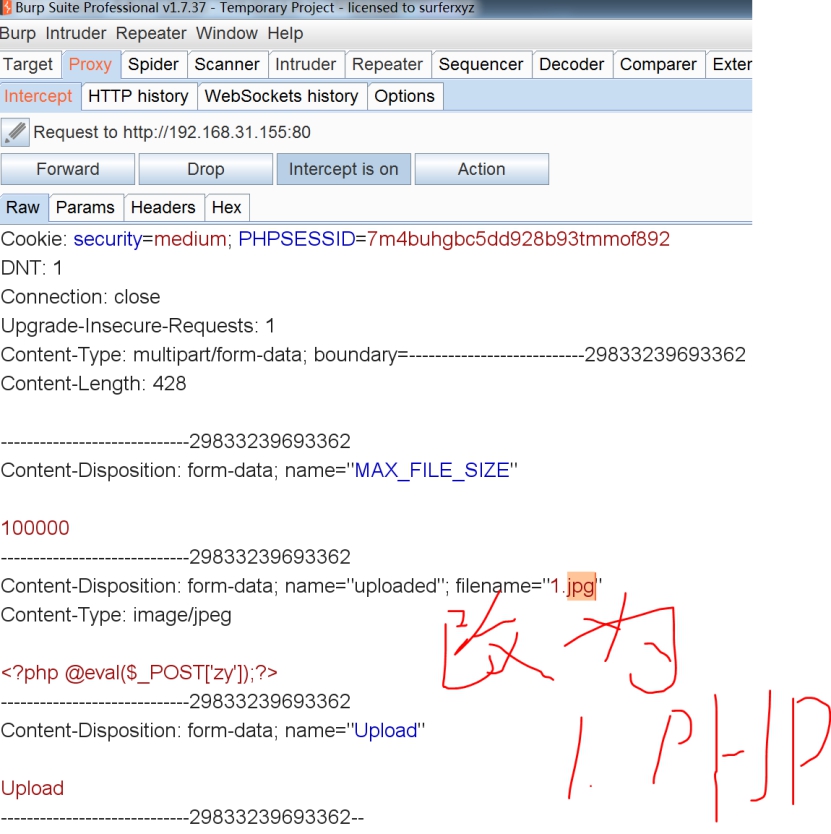Click the pencil edit target icon
The image size is (831, 834).
(x=15, y=132)
